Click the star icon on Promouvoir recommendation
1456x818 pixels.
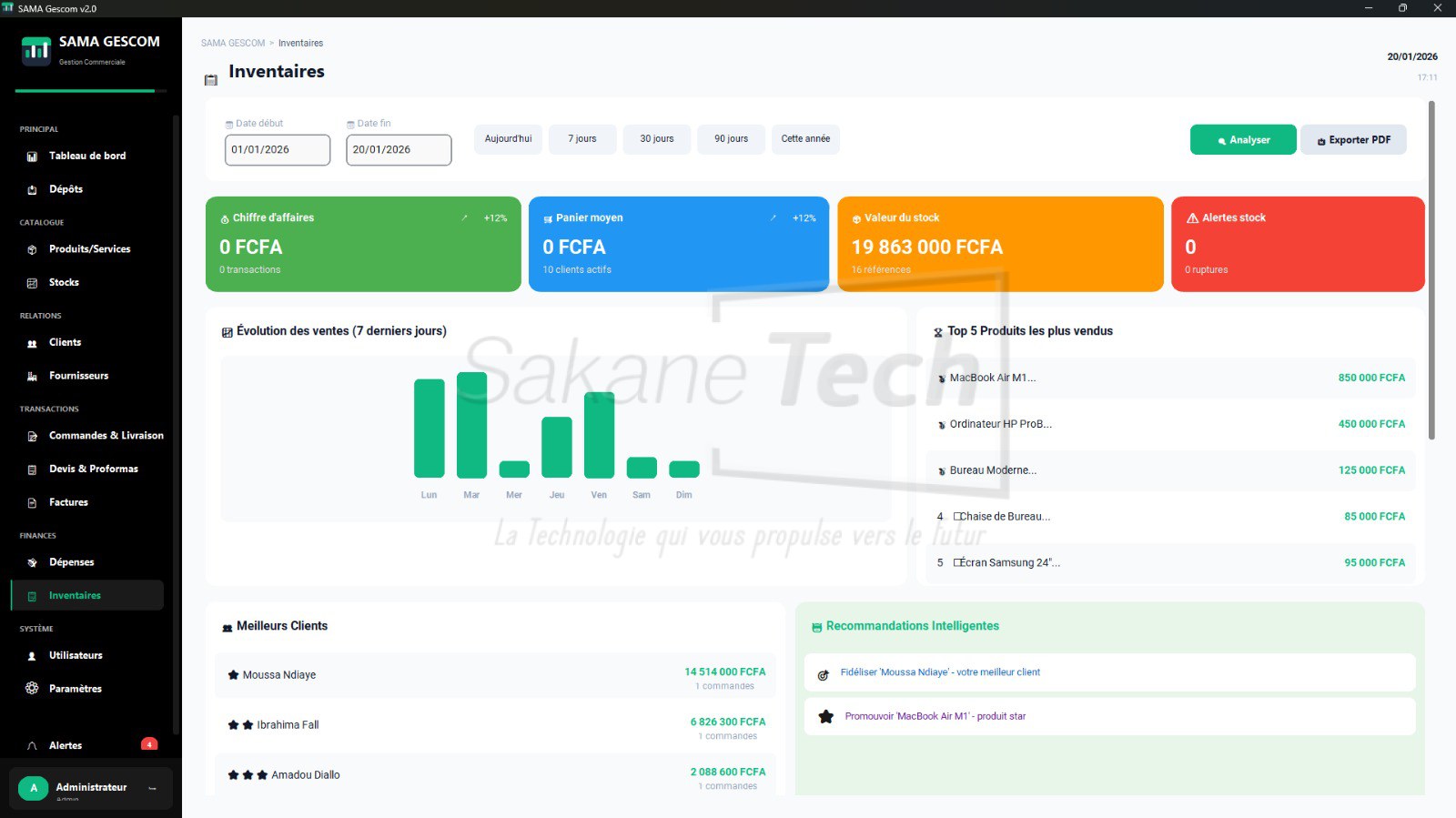click(826, 717)
